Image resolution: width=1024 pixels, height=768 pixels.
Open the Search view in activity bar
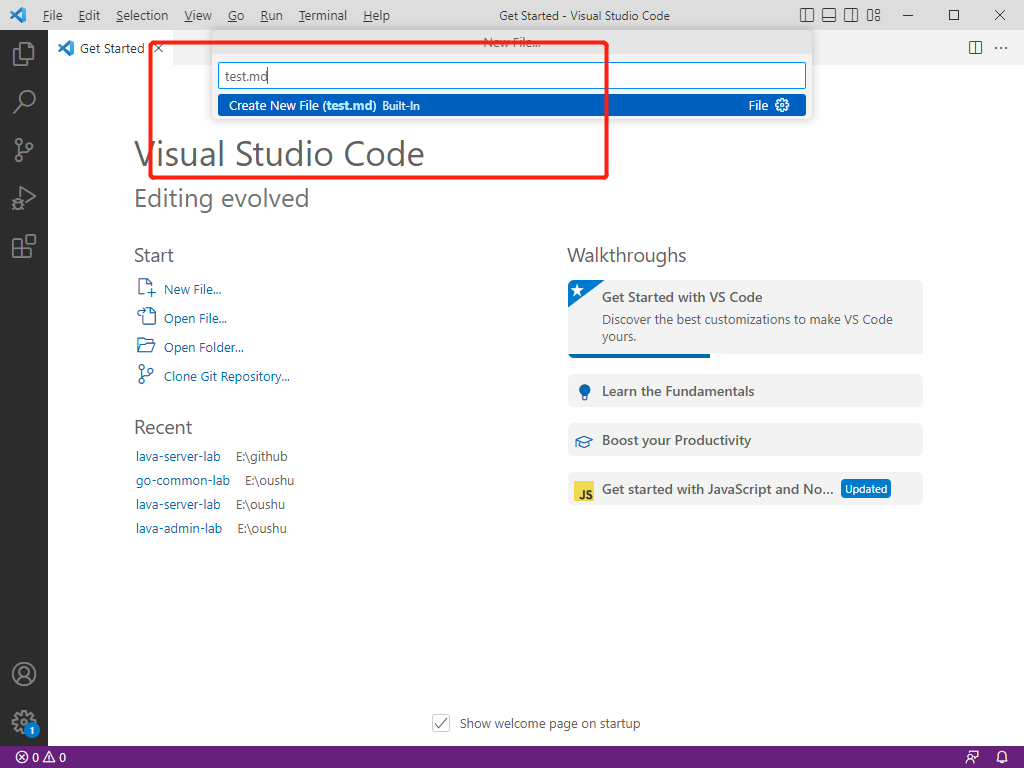(24, 102)
